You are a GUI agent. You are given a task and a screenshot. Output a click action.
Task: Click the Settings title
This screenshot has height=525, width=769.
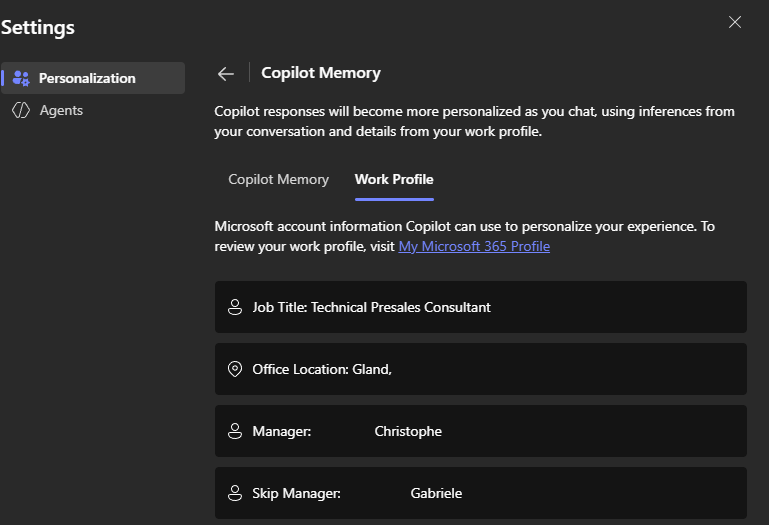pyautogui.click(x=38, y=27)
